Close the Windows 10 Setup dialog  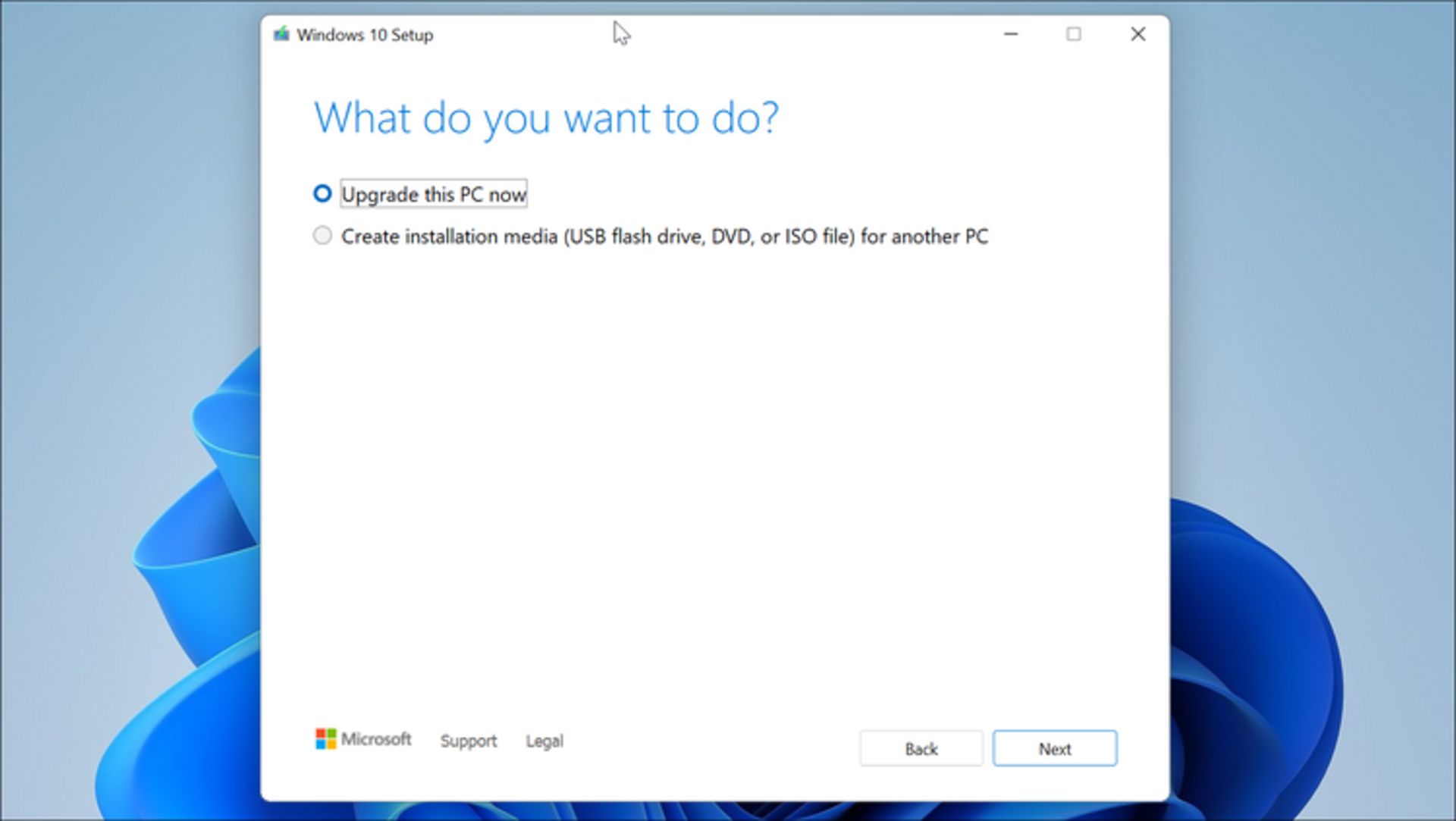1137,34
